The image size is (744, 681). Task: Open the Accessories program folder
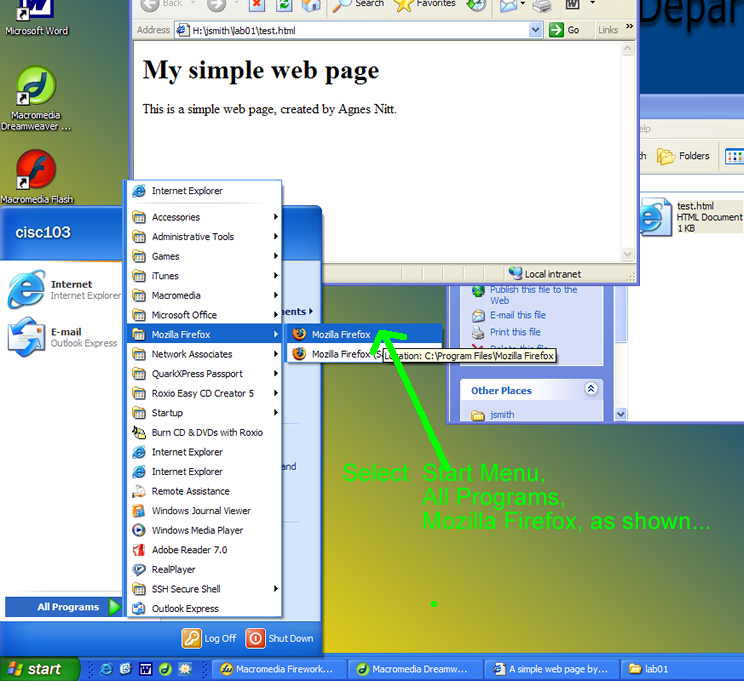[x=205, y=217]
